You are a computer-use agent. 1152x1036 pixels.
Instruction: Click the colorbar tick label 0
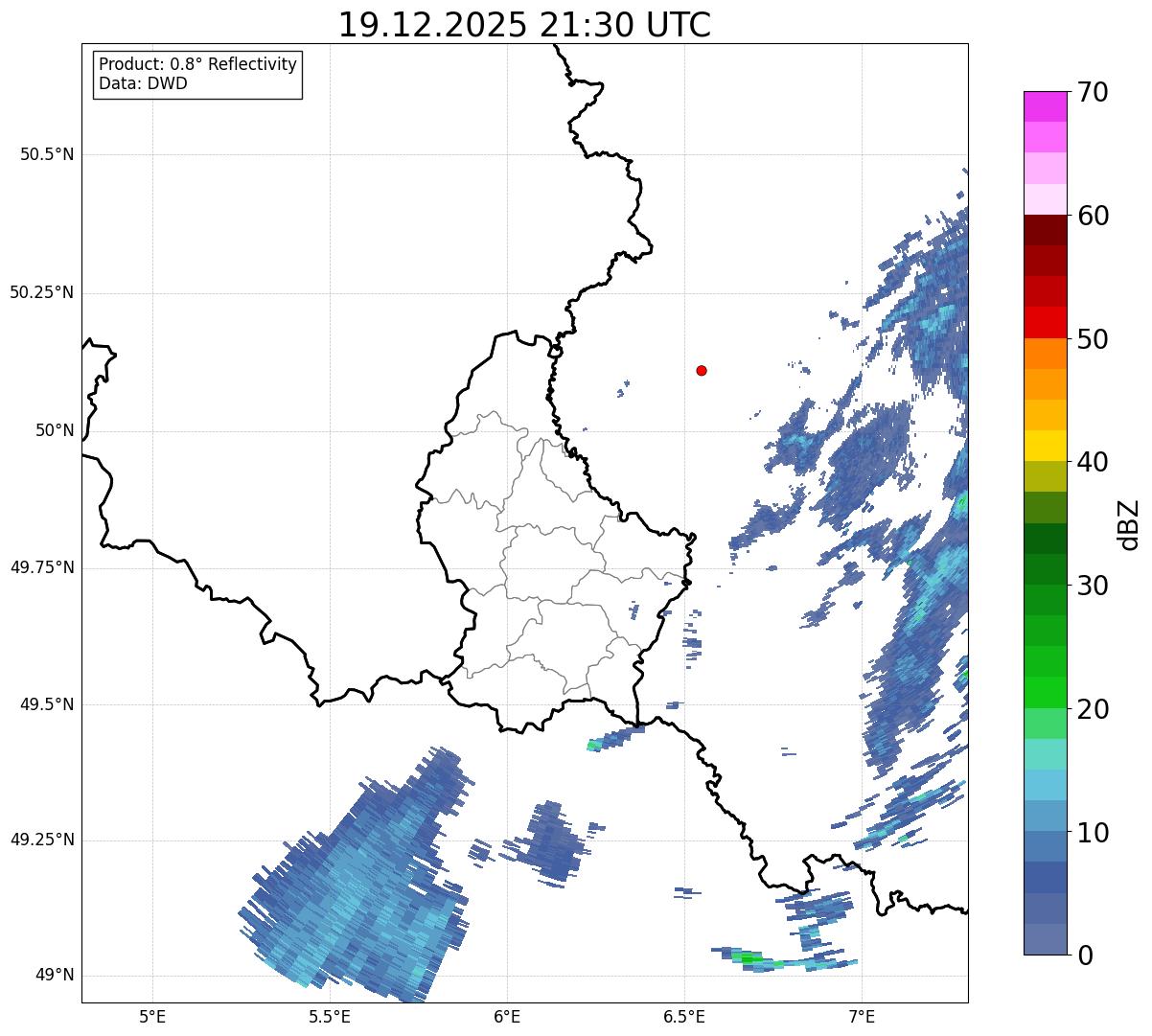tap(1083, 955)
